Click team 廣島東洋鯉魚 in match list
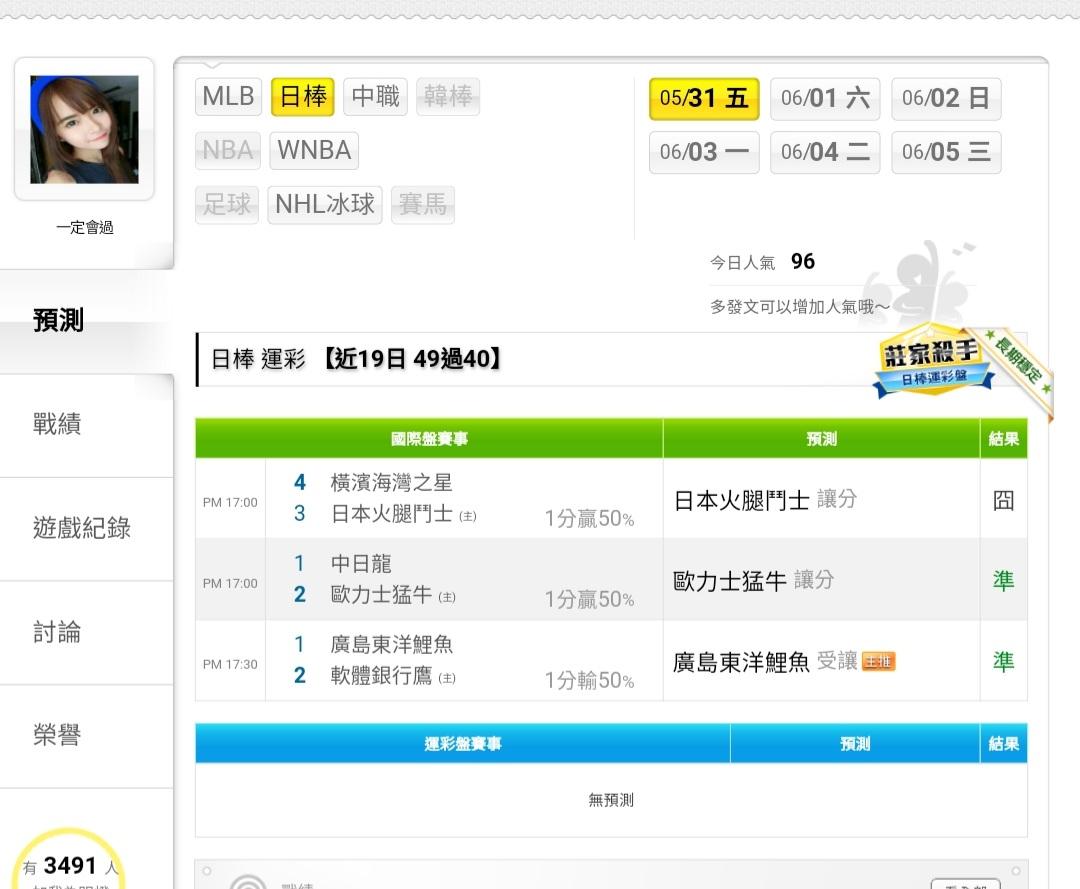 [x=391, y=645]
